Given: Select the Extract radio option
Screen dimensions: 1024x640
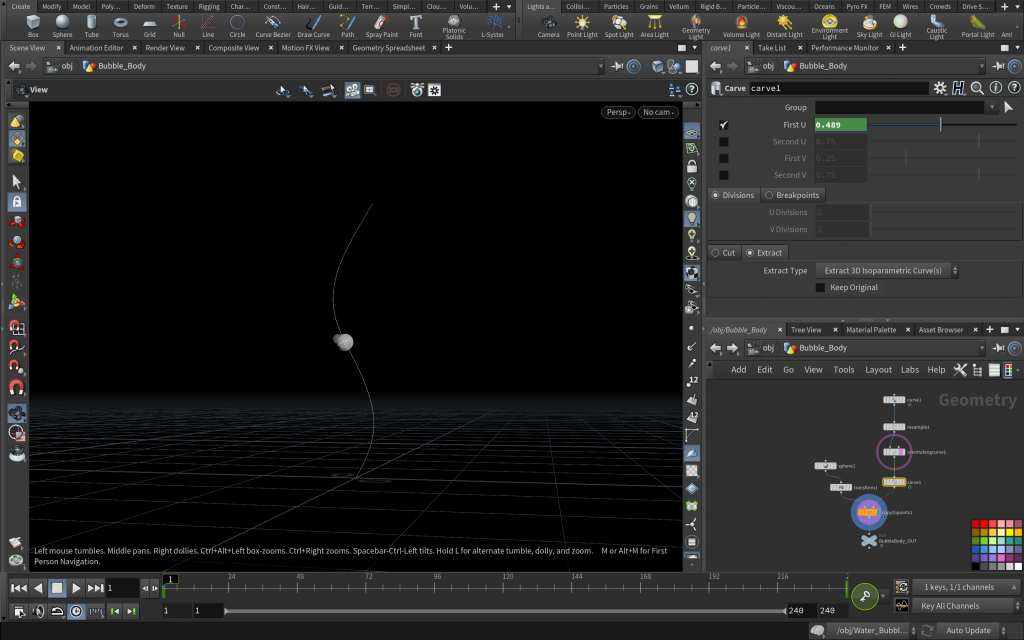Looking at the screenshot, I should pos(764,253).
